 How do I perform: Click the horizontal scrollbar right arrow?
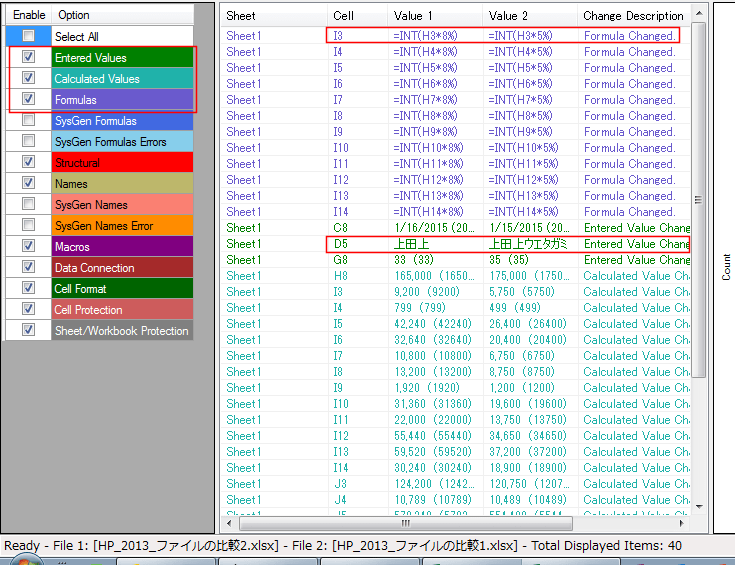(683, 522)
